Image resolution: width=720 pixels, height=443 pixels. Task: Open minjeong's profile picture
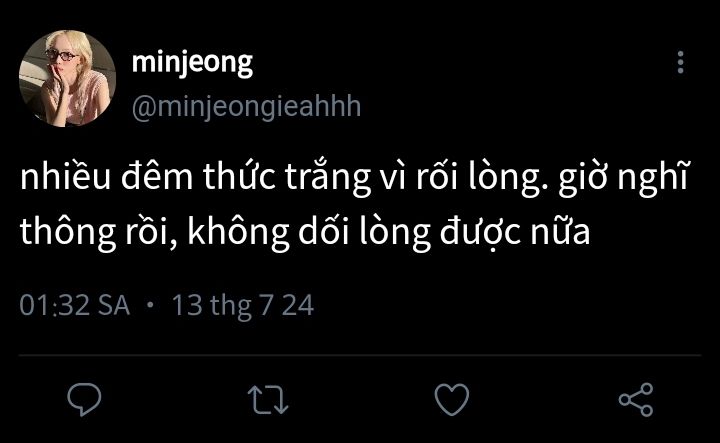pos(68,78)
